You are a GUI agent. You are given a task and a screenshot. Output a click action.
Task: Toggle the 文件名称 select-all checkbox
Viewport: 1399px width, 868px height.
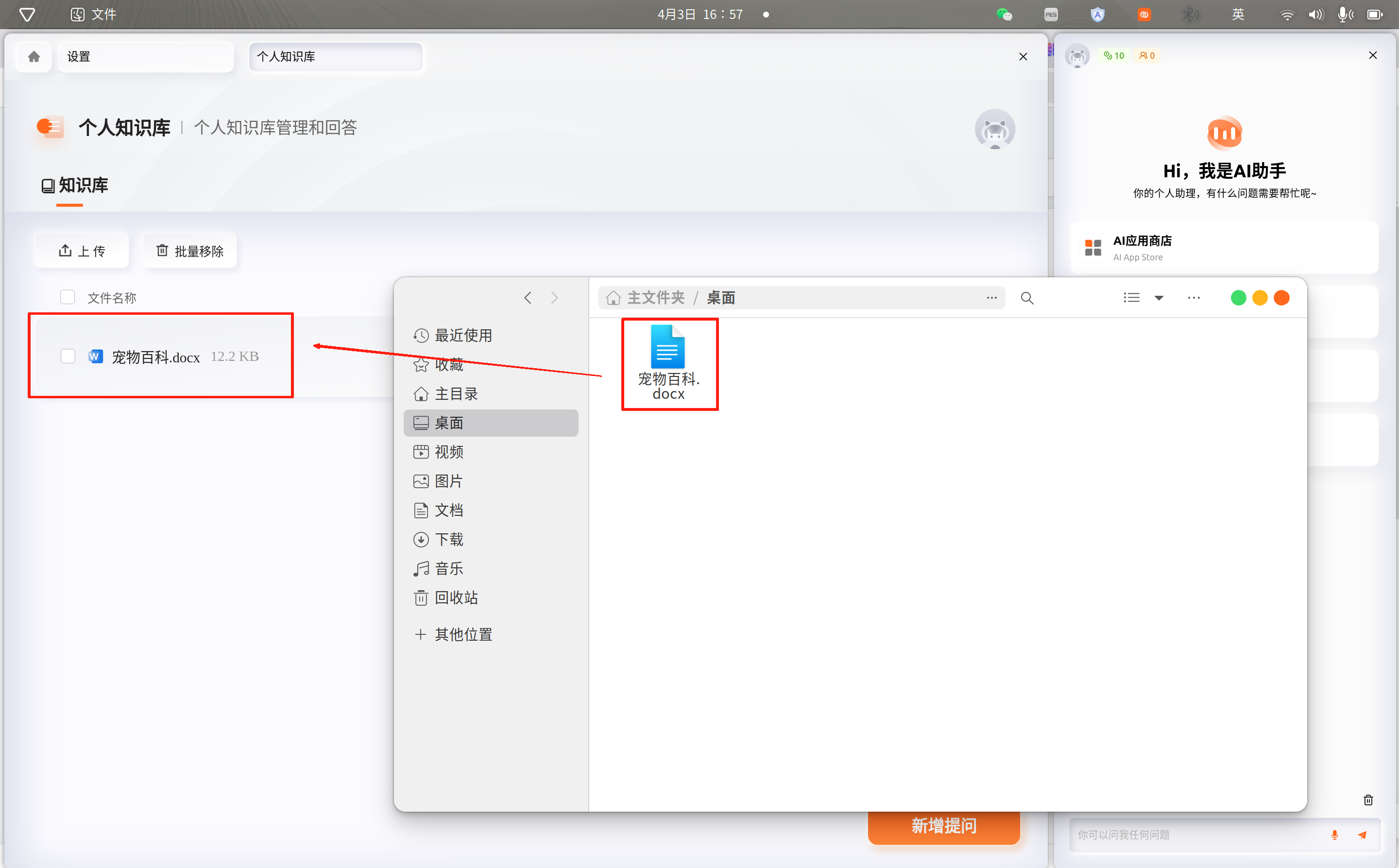[x=68, y=297]
